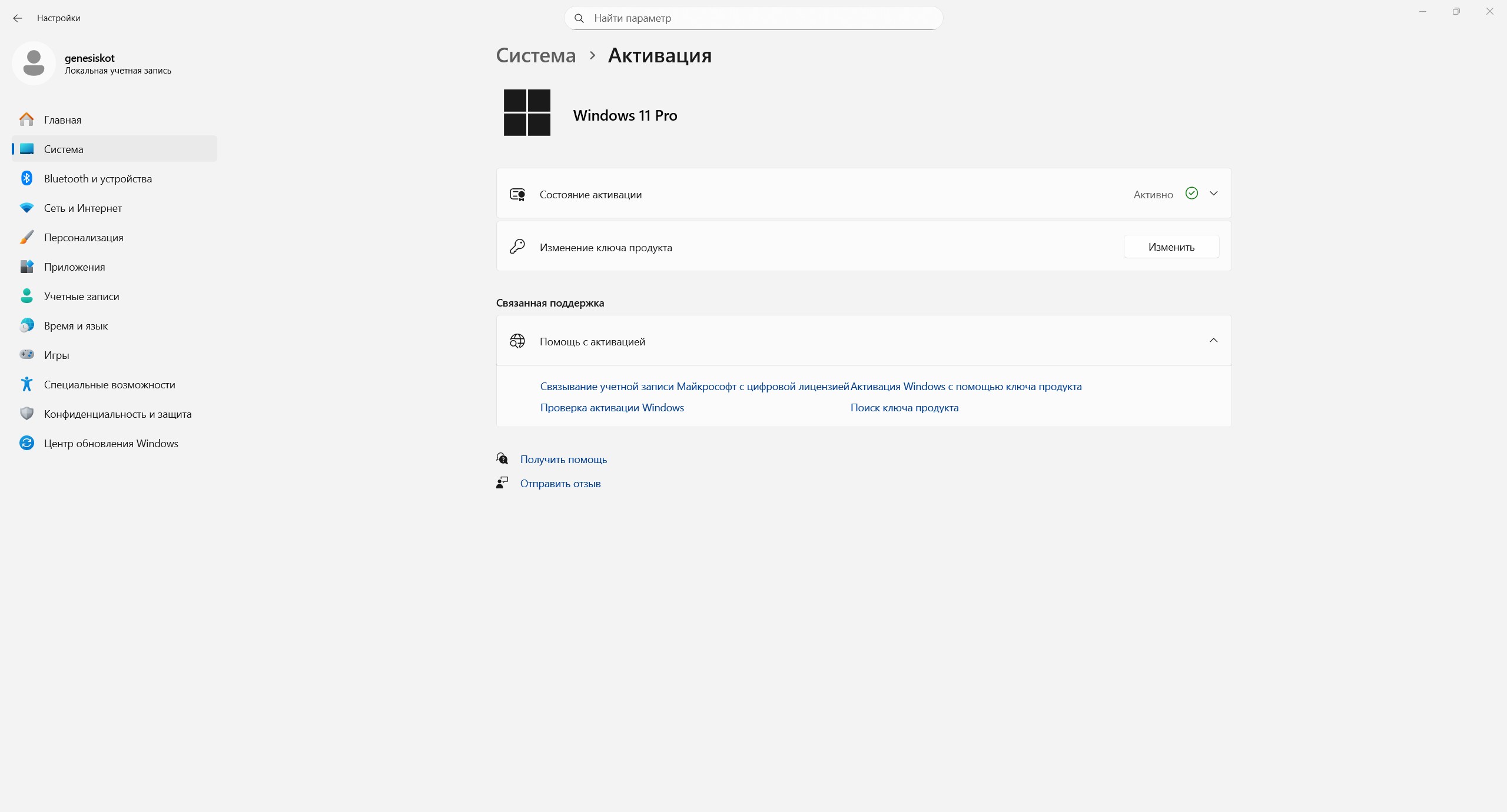Screen dimensions: 1507x812
Task: Click the Bluetooth sidebar icon
Action: tap(26, 178)
